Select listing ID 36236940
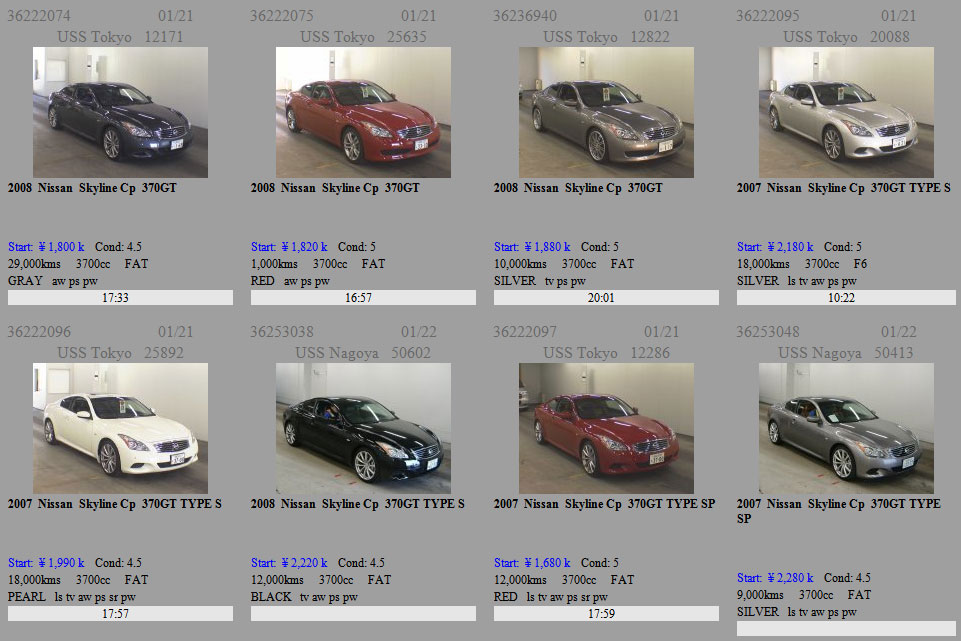Image resolution: width=961 pixels, height=641 pixels. 525,16
